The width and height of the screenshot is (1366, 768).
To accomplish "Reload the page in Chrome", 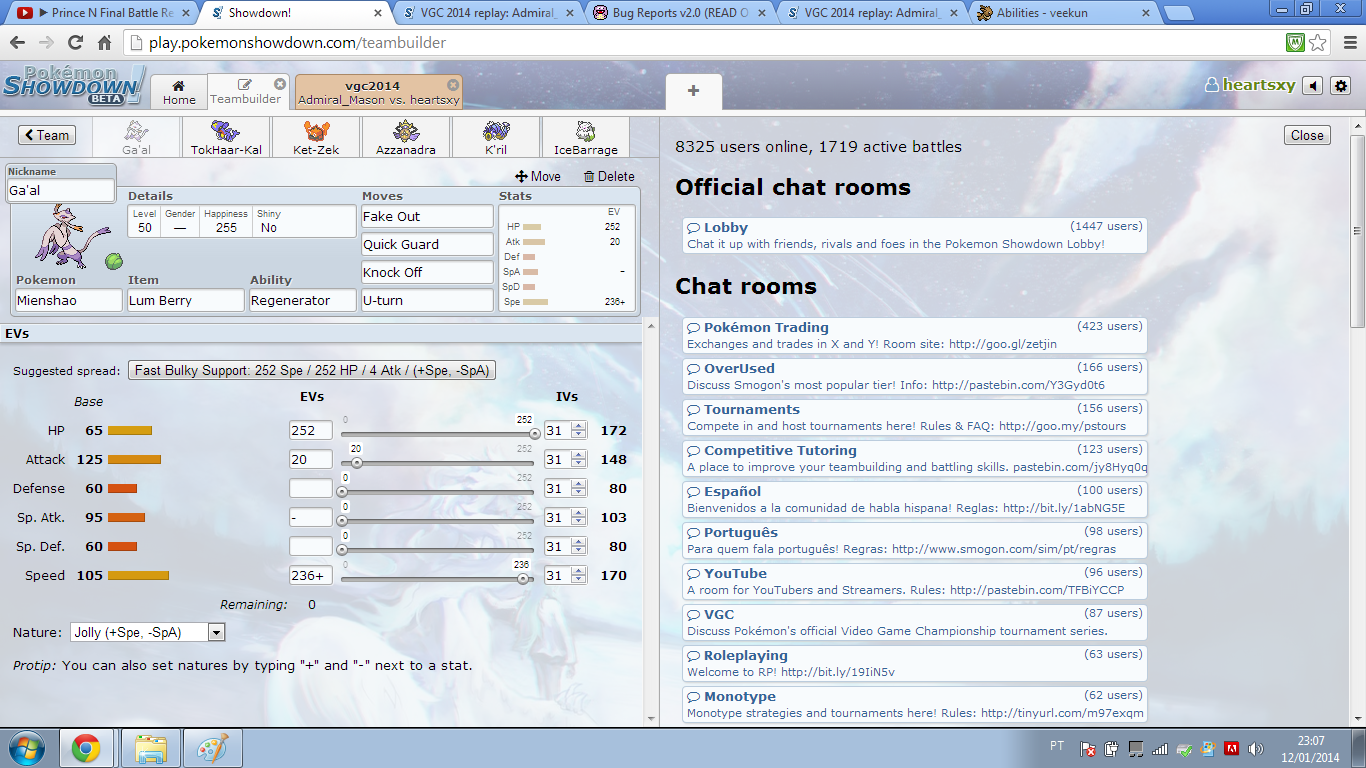I will [75, 43].
